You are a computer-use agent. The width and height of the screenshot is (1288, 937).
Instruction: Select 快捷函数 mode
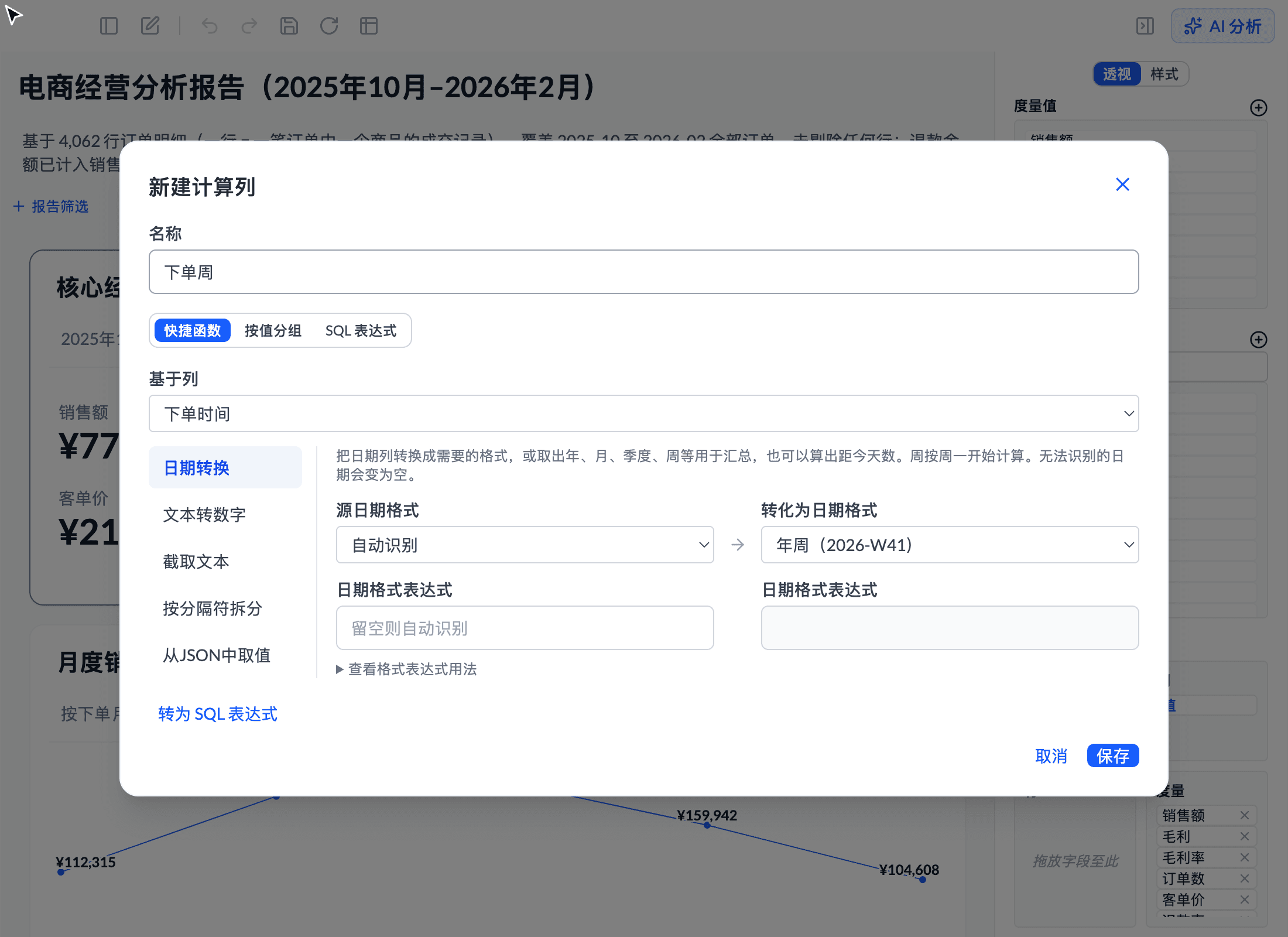click(x=193, y=330)
